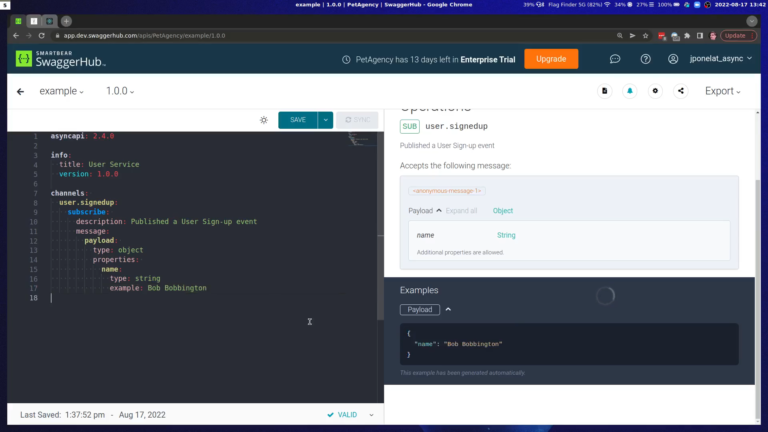The height and width of the screenshot is (432, 768).
Task: Click the battery 100% indicator
Action: click(668, 4)
